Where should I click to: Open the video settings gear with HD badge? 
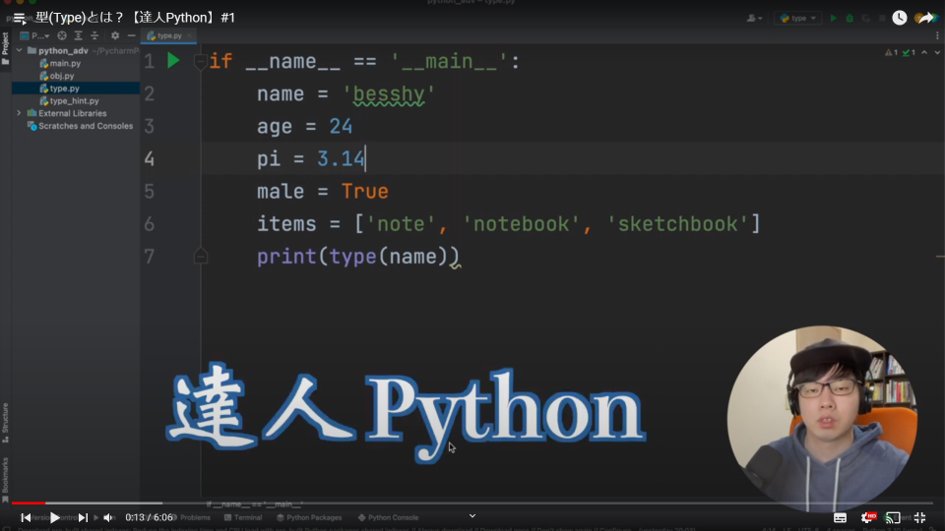coord(867,518)
